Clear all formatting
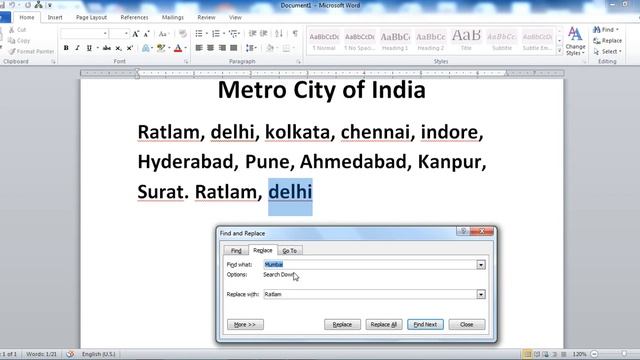This screenshot has width=640, height=360. tap(182, 34)
